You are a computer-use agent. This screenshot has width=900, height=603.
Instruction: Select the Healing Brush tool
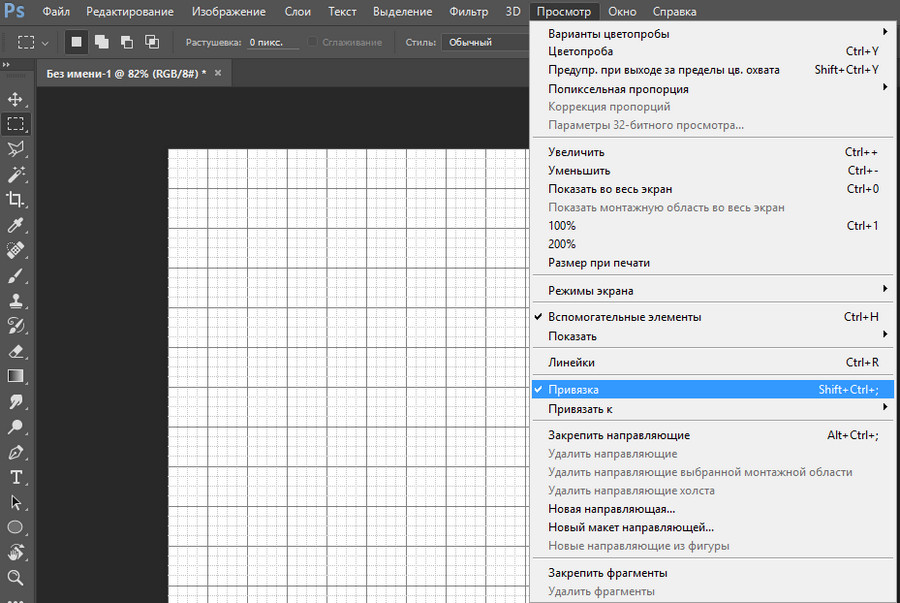coord(15,250)
